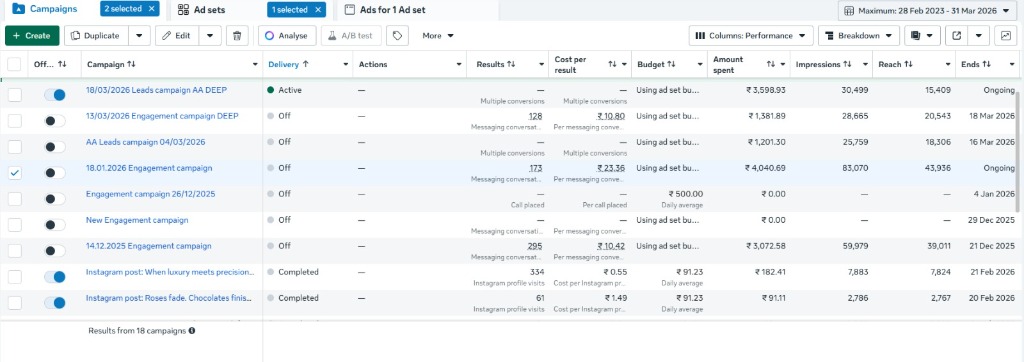Open the Breakdown dropdown
The width and height of the screenshot is (1024, 362).
point(859,36)
